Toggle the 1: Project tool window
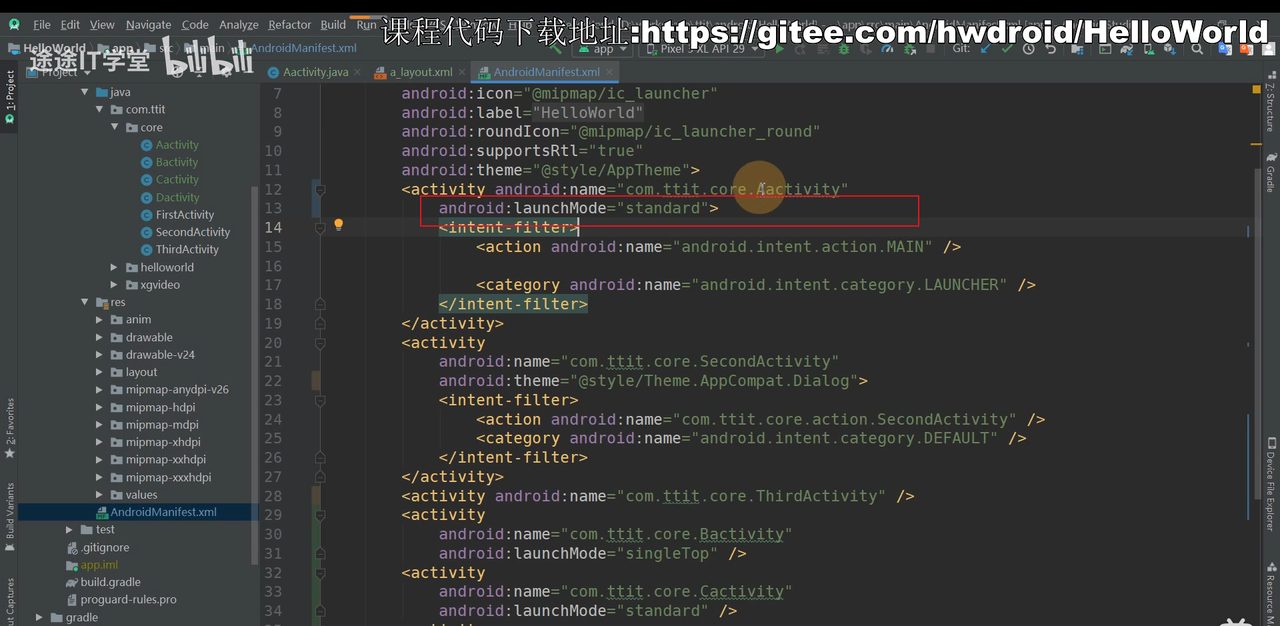Screen dimensions: 1280x626 pyautogui.click(x=9, y=97)
